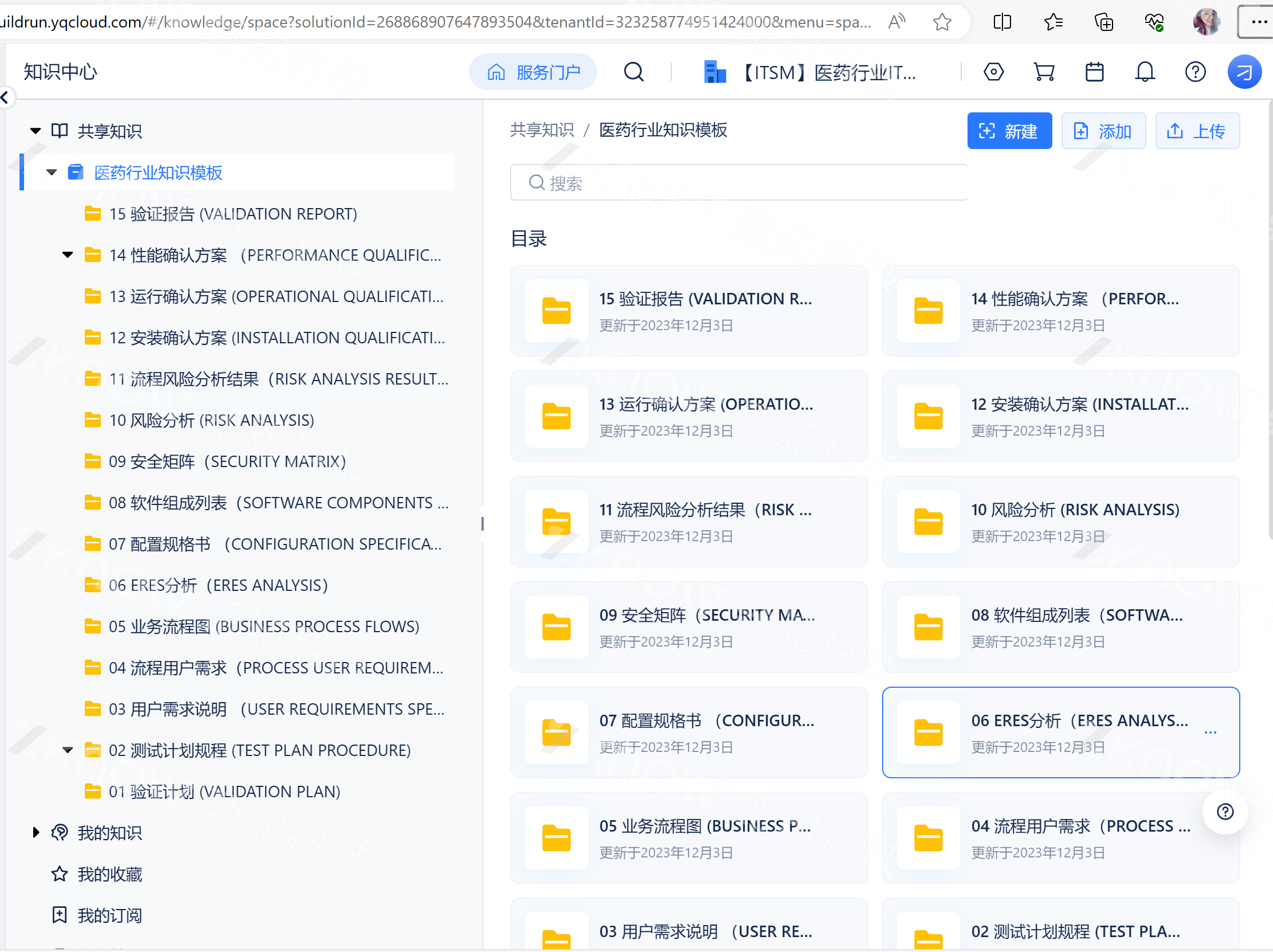Click the 添加 add button
Image resolution: width=1273 pixels, height=952 pixels.
(x=1103, y=131)
